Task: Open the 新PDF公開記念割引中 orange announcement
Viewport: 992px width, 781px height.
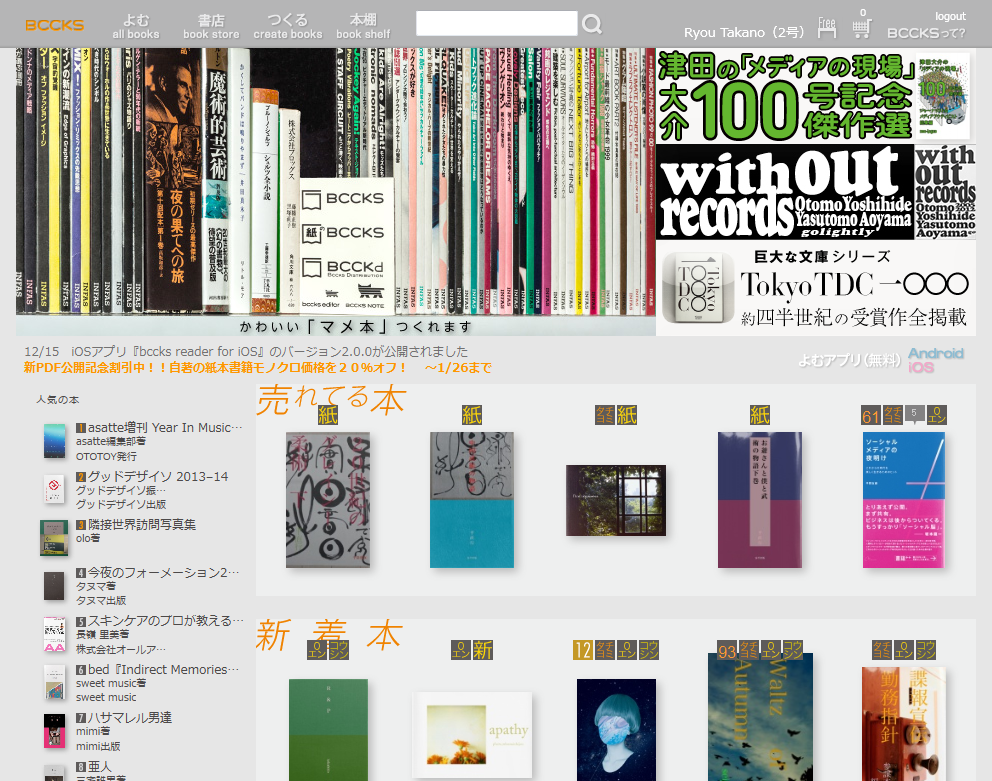Action: 257,368
